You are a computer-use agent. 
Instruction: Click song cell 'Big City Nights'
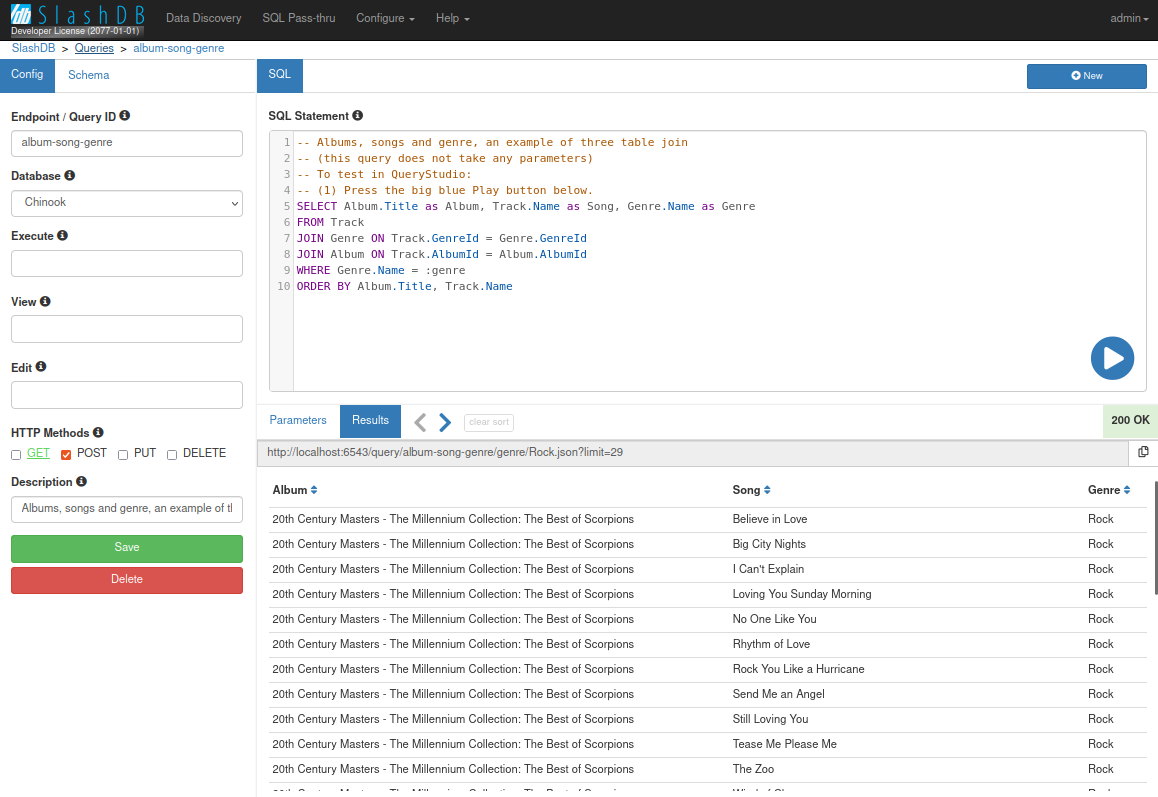(769, 544)
